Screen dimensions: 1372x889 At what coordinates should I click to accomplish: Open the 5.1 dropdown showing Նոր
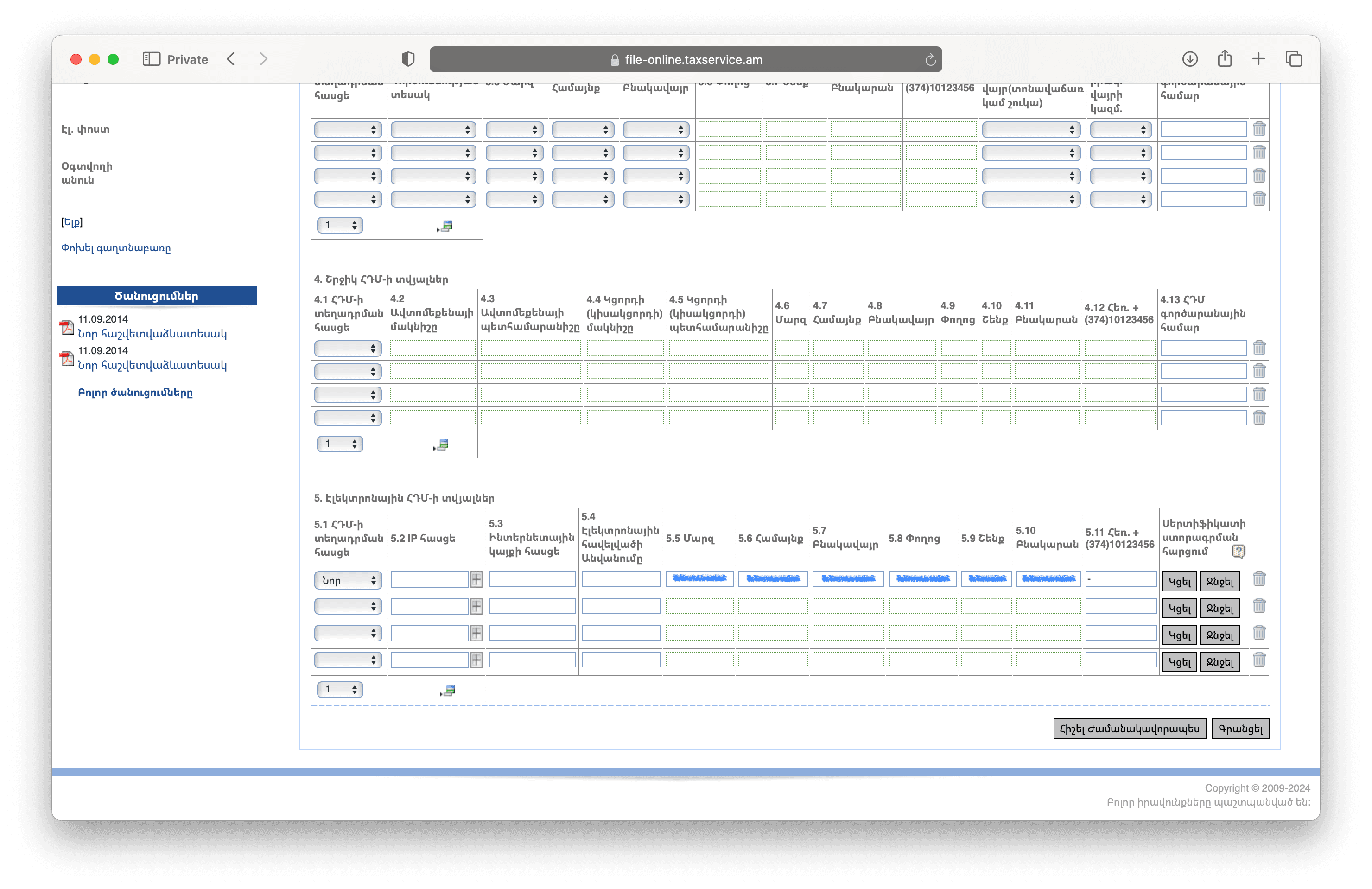point(348,580)
